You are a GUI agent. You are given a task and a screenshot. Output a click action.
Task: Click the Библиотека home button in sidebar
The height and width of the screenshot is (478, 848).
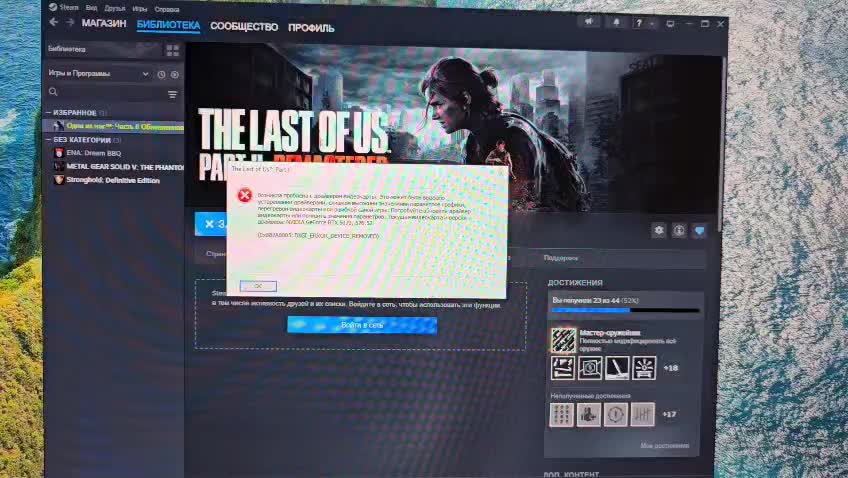coord(103,49)
